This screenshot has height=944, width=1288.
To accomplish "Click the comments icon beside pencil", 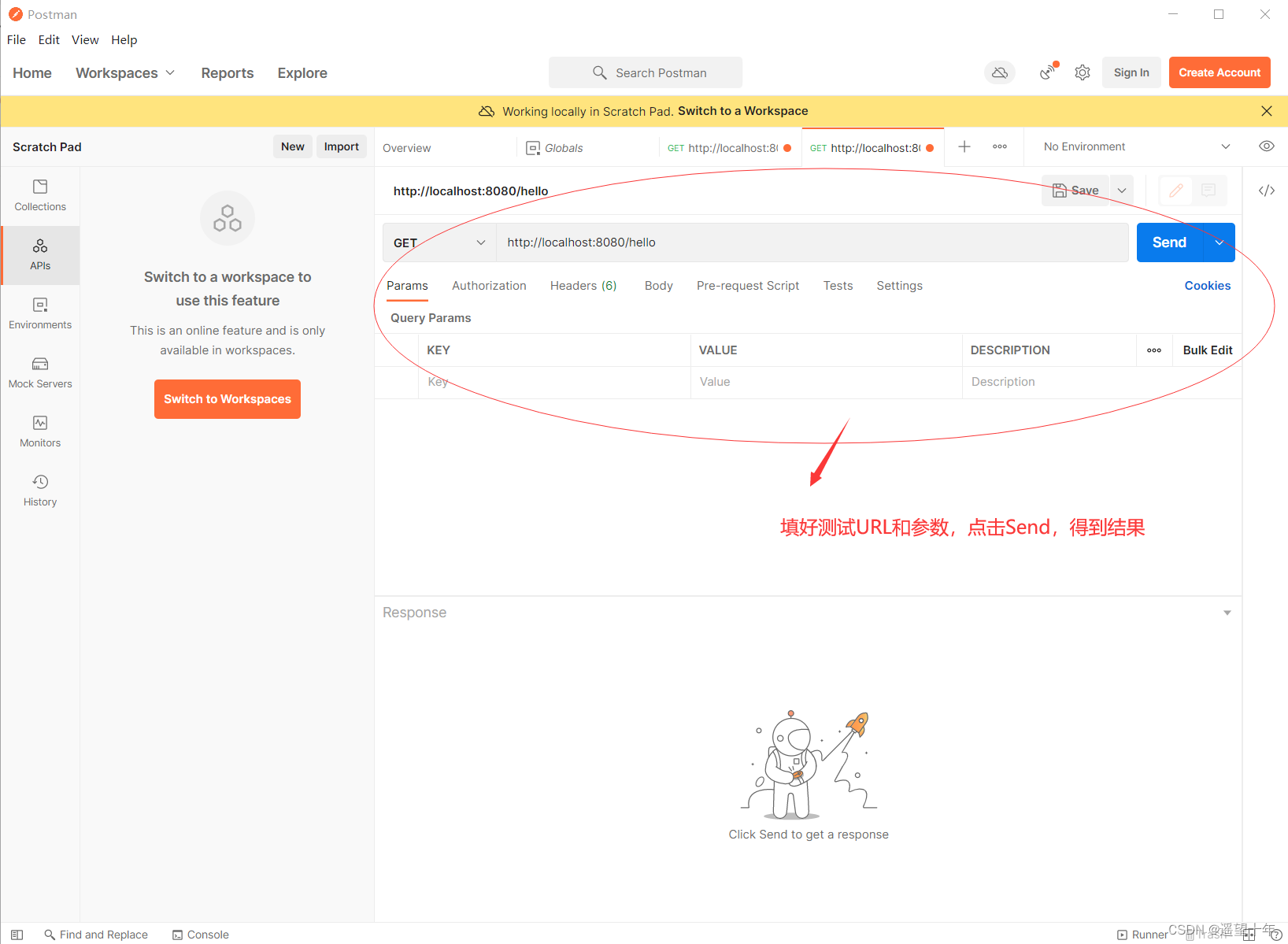I will (1208, 191).
